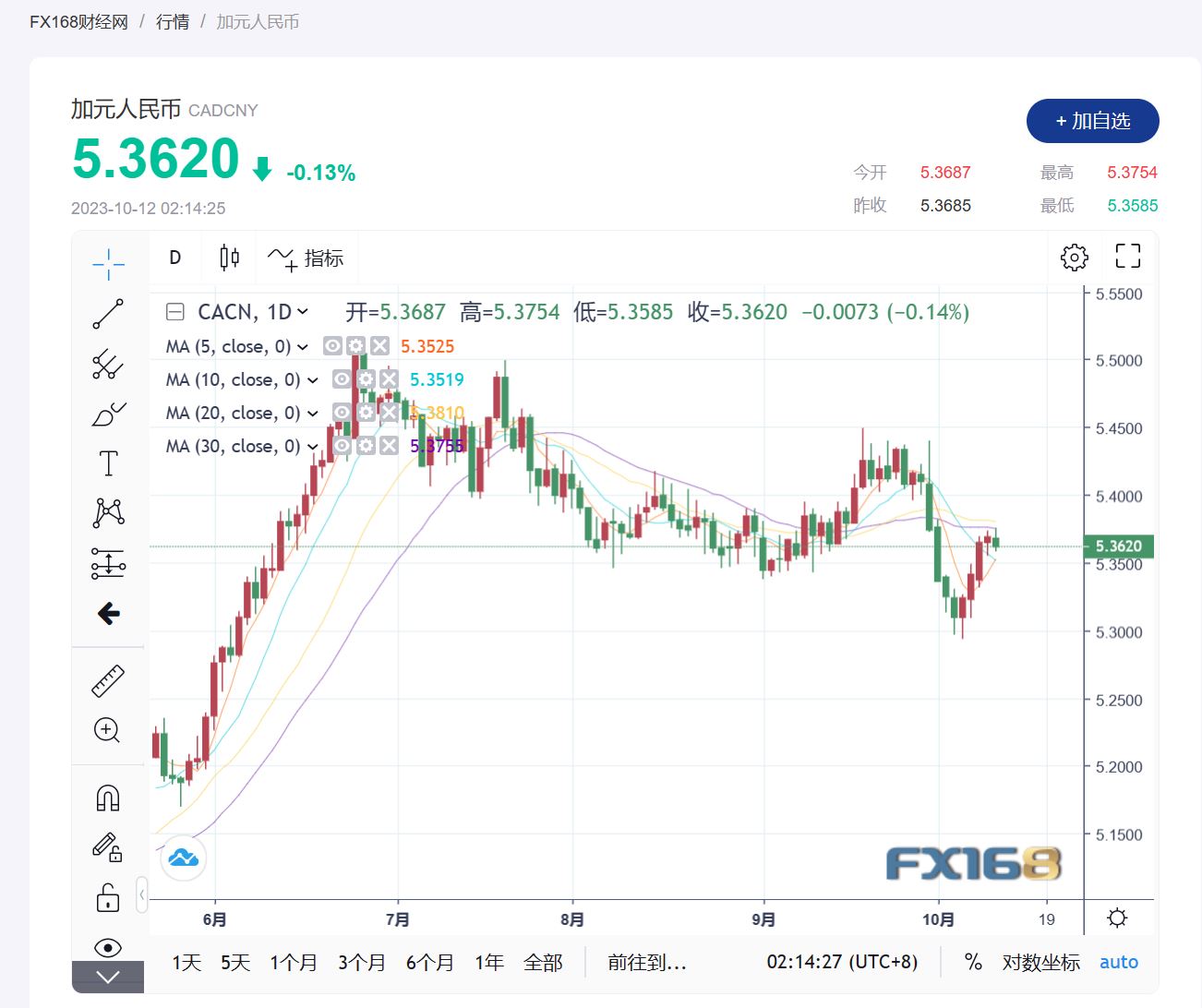The image size is (1202, 1008).
Task: Select the 全部 time range
Action: (x=543, y=962)
